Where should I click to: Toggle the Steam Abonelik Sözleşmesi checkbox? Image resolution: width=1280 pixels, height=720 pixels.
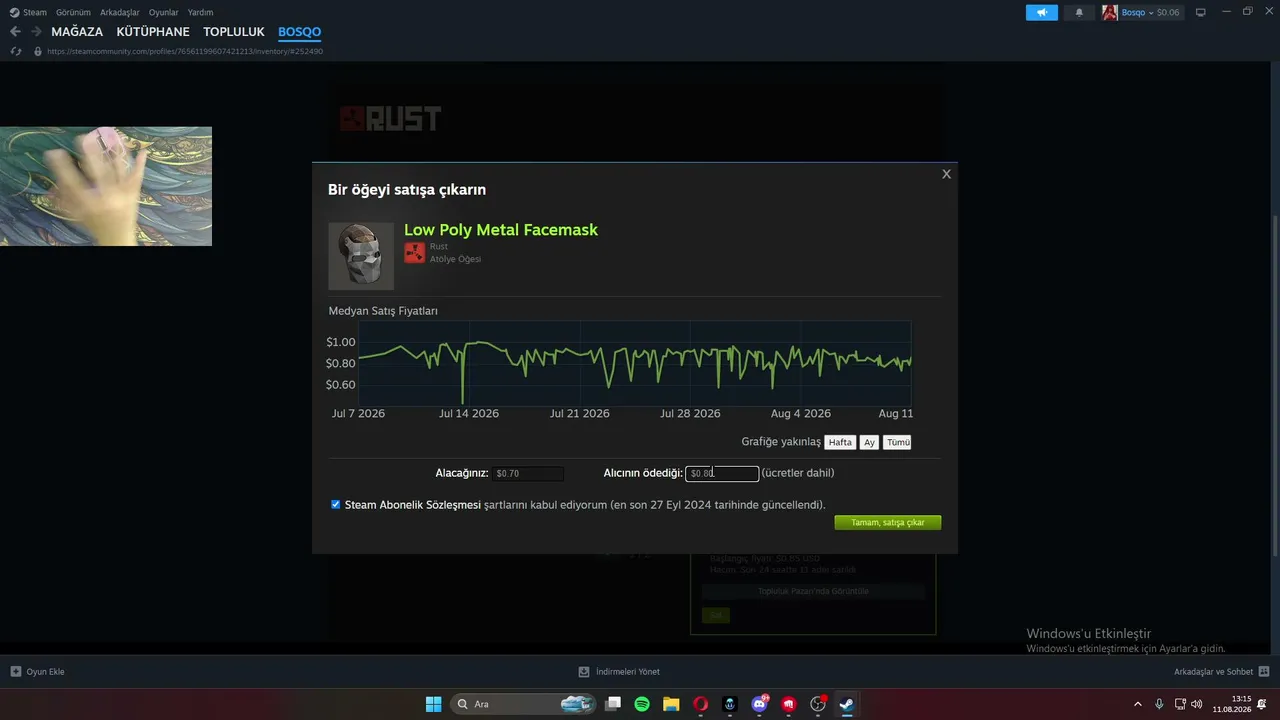(336, 504)
